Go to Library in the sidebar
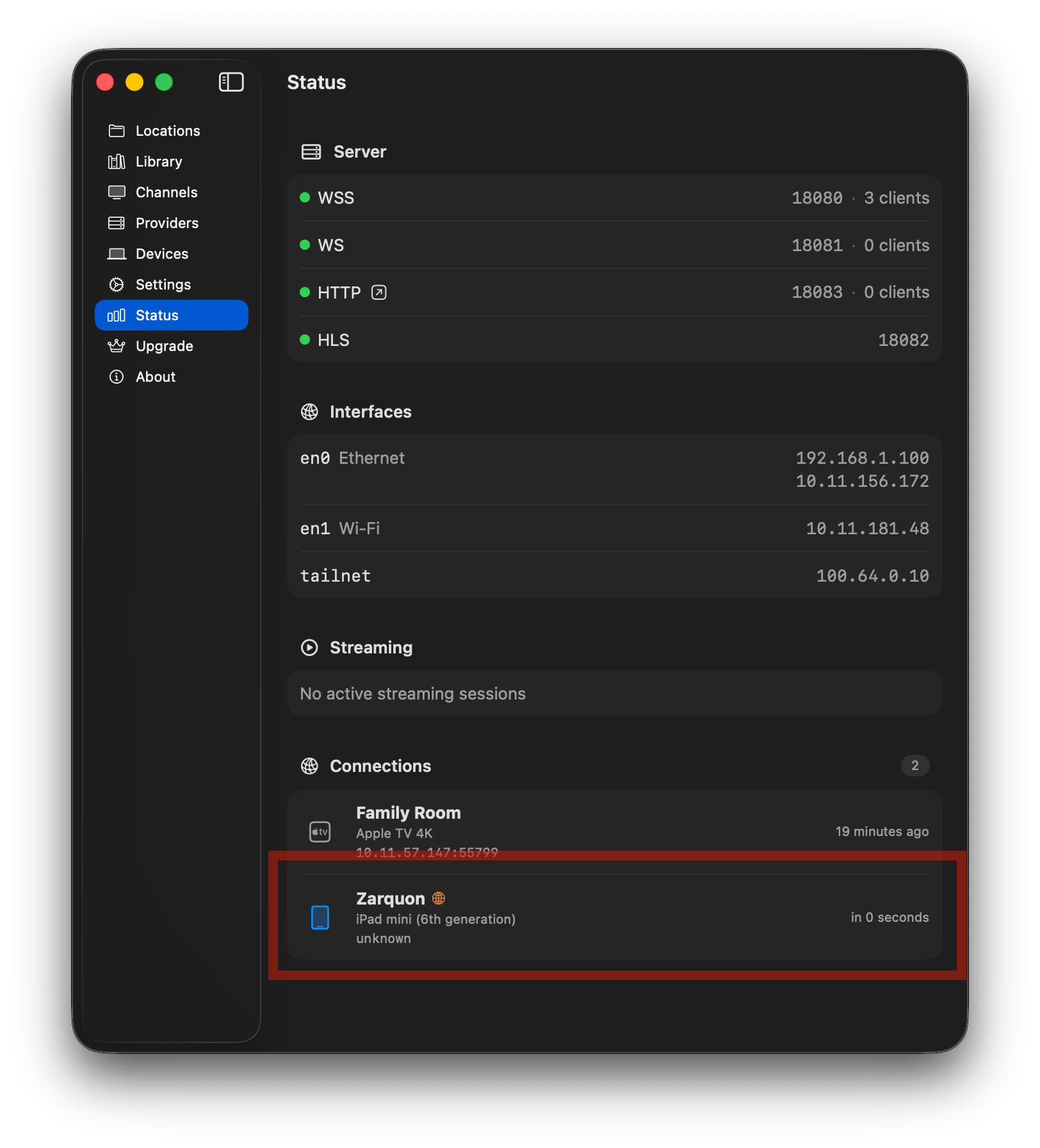Image resolution: width=1040 pixels, height=1148 pixels. pyautogui.click(x=159, y=161)
